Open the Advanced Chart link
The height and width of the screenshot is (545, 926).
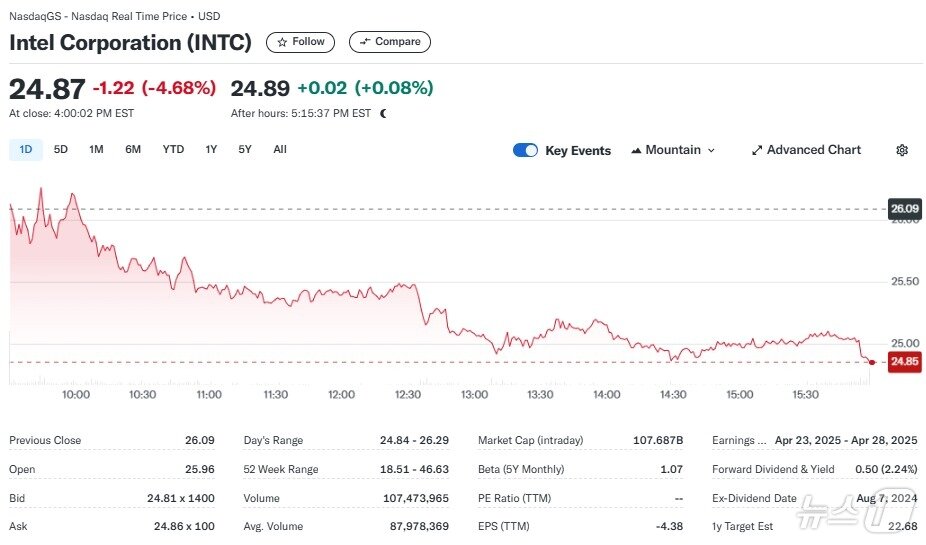[813, 150]
